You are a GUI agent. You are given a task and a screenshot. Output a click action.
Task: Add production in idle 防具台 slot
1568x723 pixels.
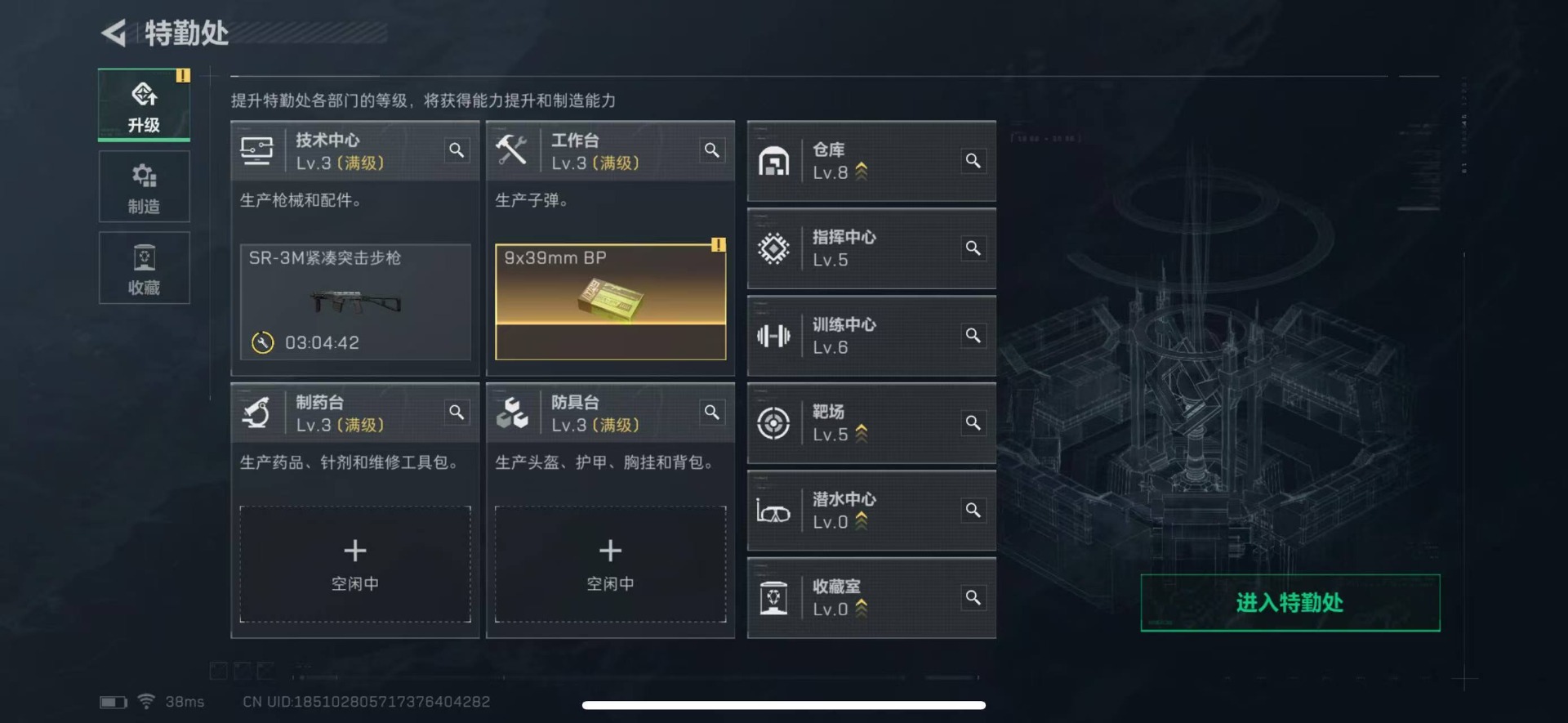[x=610, y=564]
